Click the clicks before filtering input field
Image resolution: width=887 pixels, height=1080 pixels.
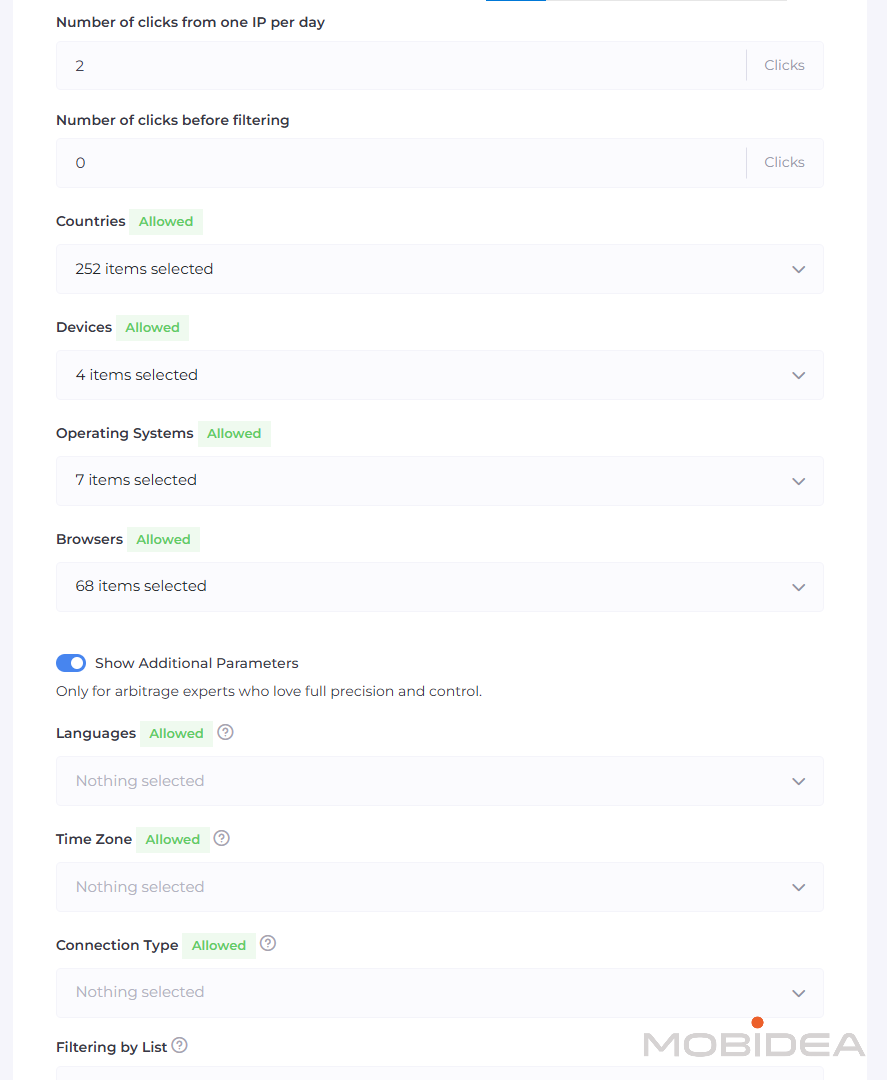click(x=400, y=163)
